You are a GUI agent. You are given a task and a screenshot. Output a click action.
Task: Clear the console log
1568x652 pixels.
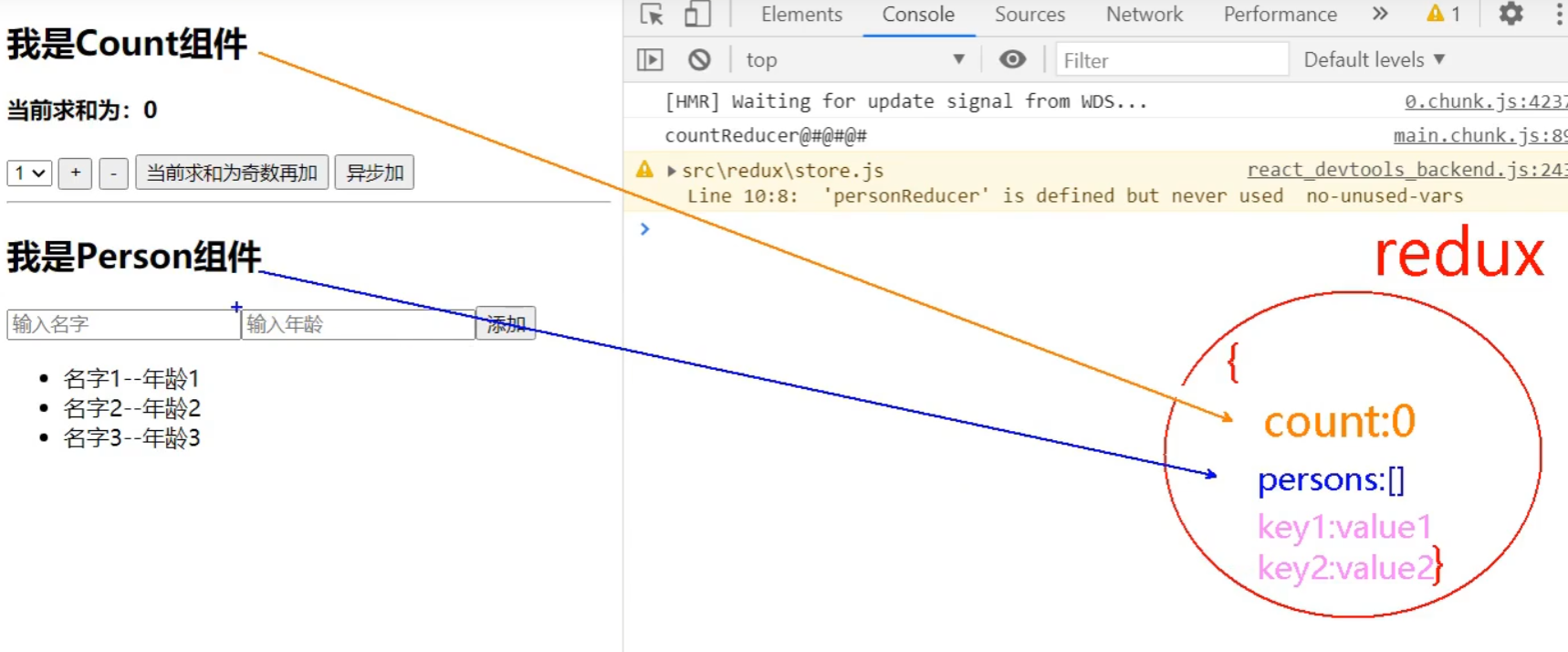coord(699,60)
